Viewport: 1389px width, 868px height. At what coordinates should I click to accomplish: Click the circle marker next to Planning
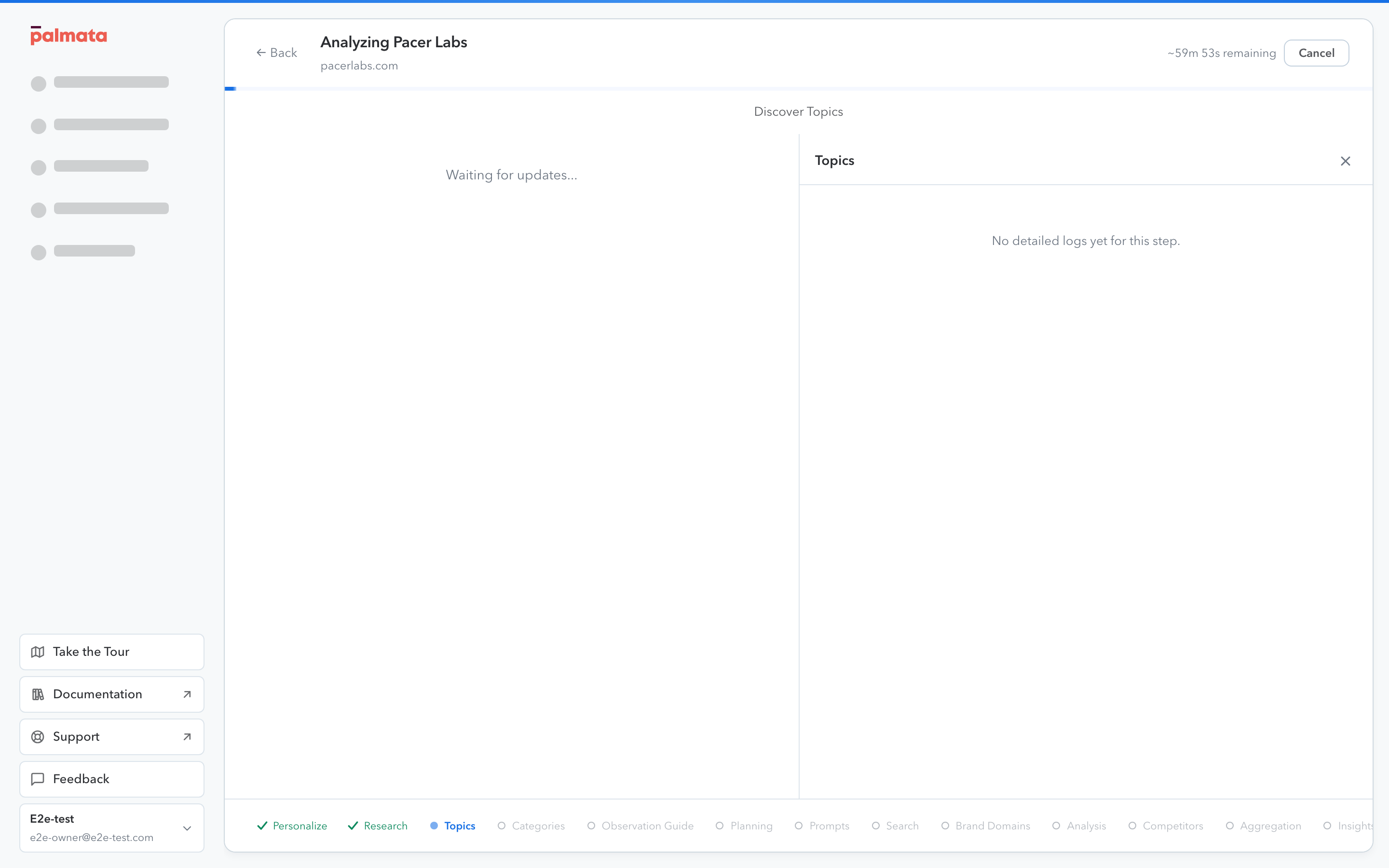point(720,826)
